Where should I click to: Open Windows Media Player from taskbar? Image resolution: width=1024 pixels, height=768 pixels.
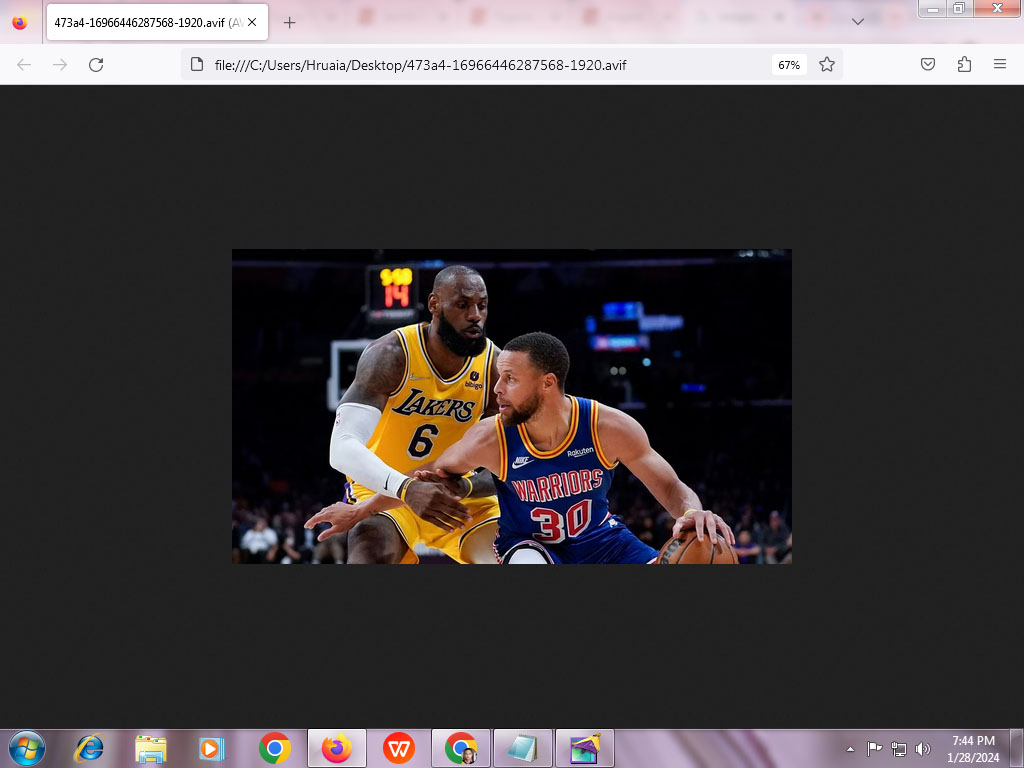pos(211,748)
